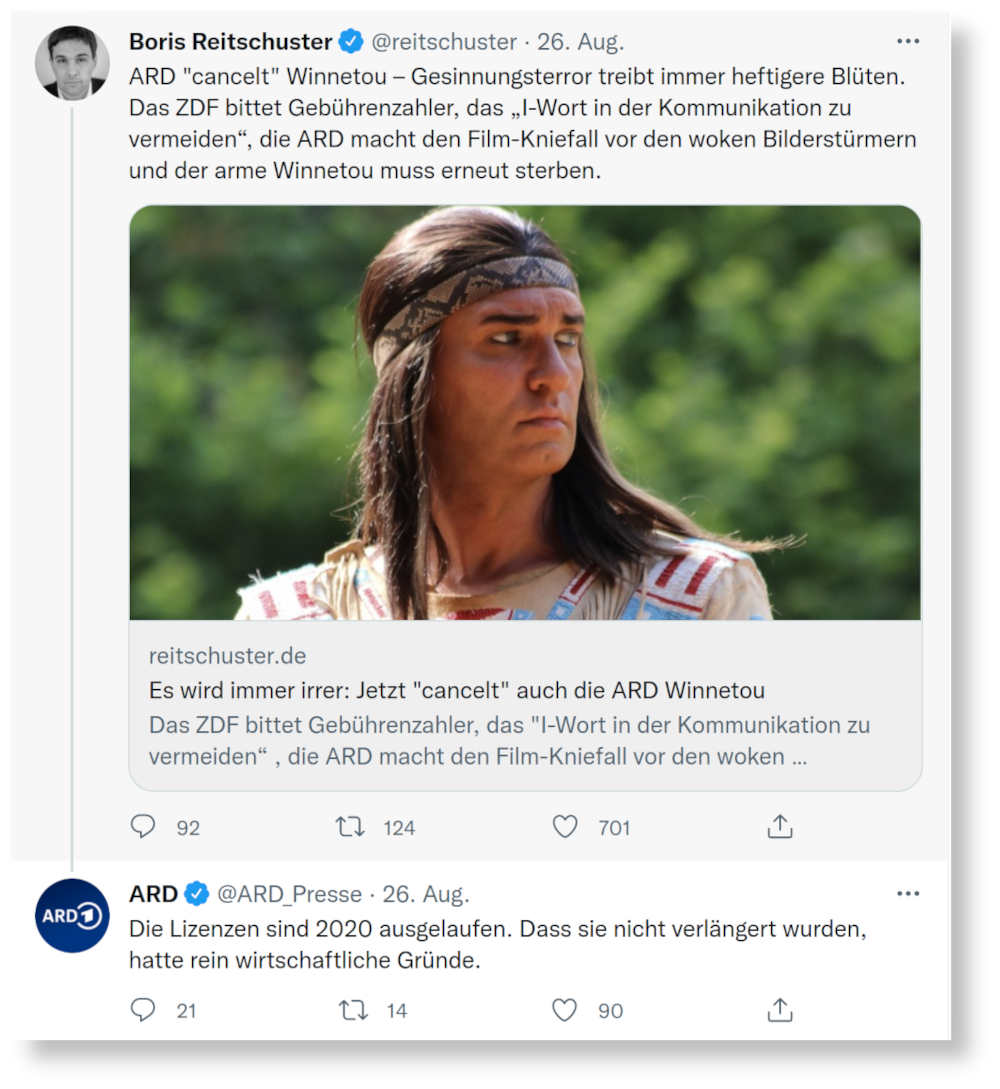Click the 26. Aug. timestamp on ARD's tweet
The image size is (1000, 1089).
(x=426, y=894)
